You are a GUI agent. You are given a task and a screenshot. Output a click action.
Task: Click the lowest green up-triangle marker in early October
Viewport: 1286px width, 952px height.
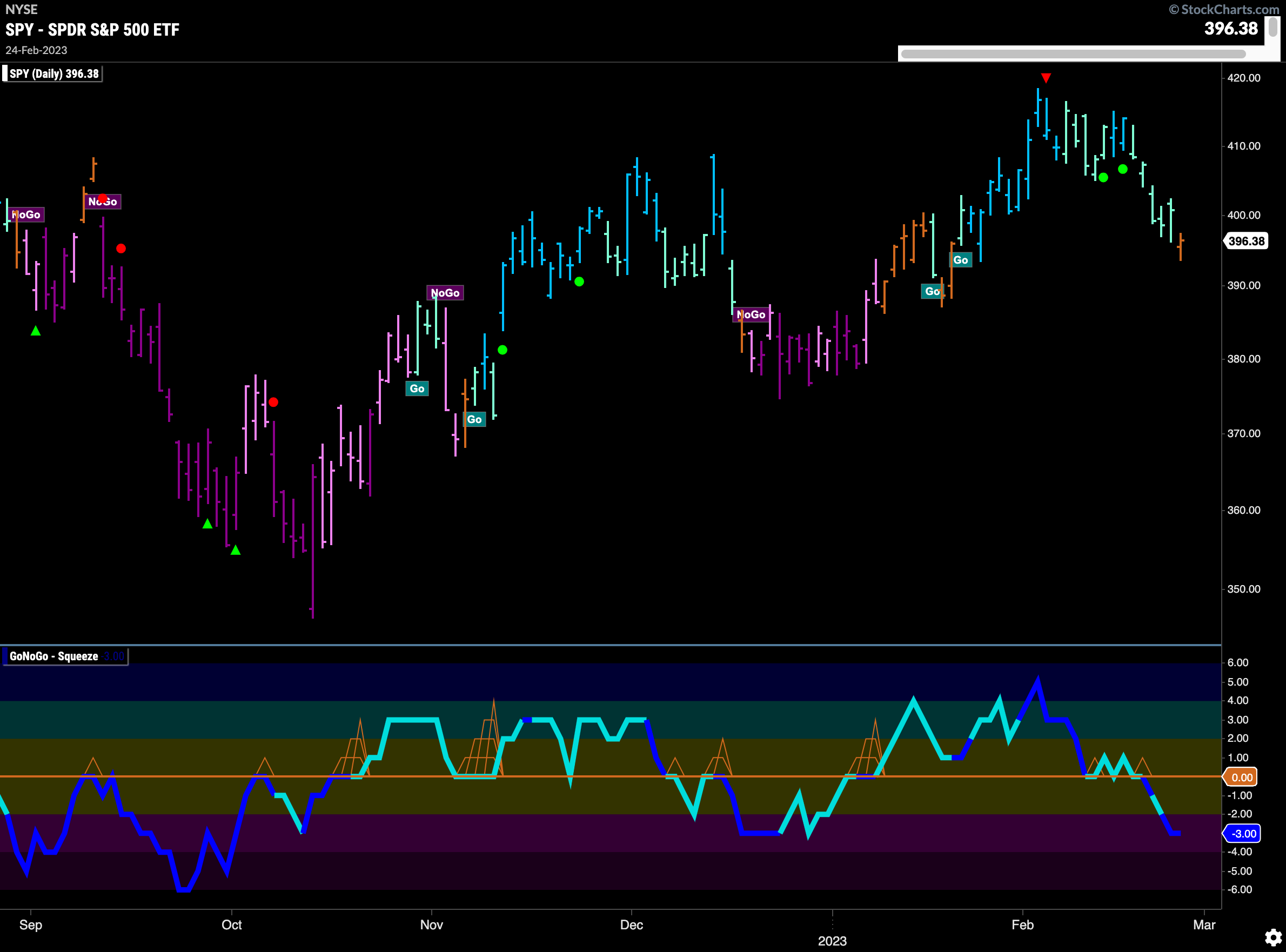[235, 550]
